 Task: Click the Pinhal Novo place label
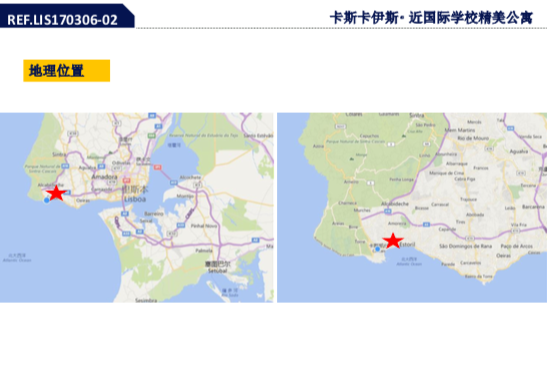pos(204,226)
